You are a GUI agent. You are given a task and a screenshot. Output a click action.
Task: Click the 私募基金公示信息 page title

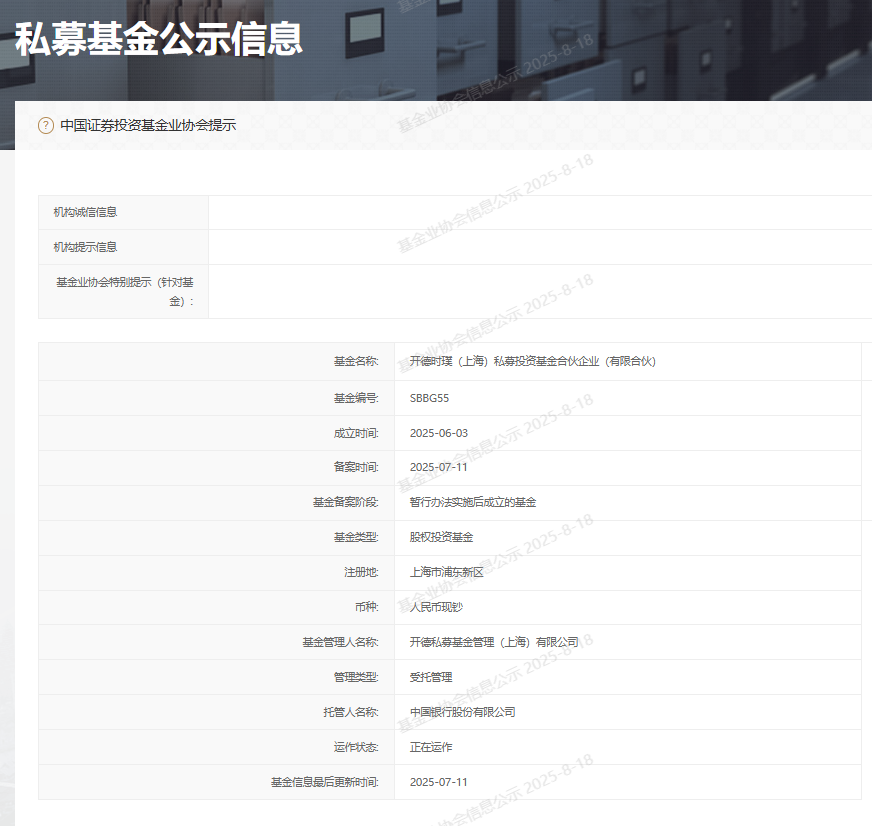[x=159, y=39]
